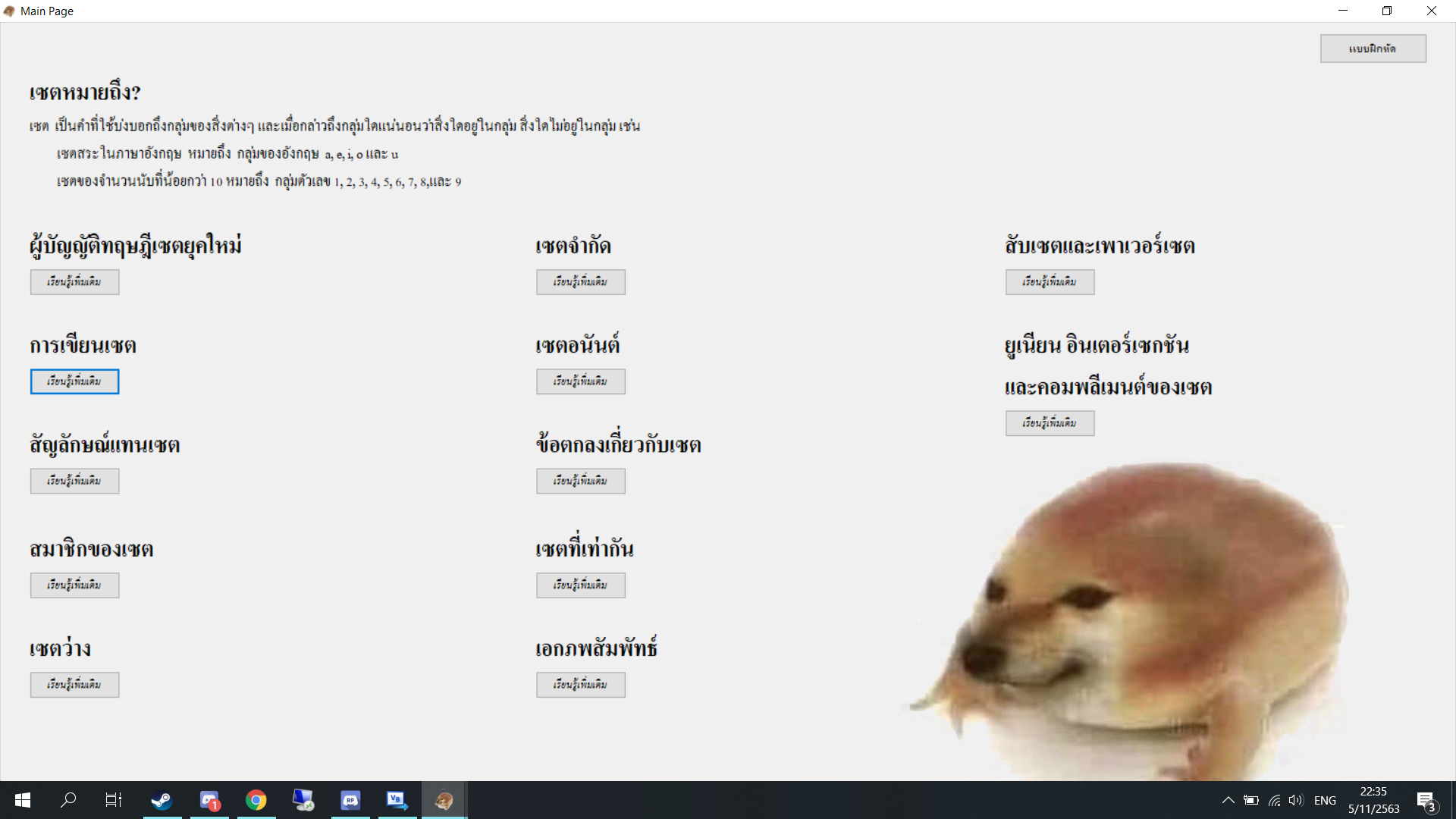This screenshot has height=819, width=1456.
Task: Click the ENG language indicator
Action: click(1325, 800)
